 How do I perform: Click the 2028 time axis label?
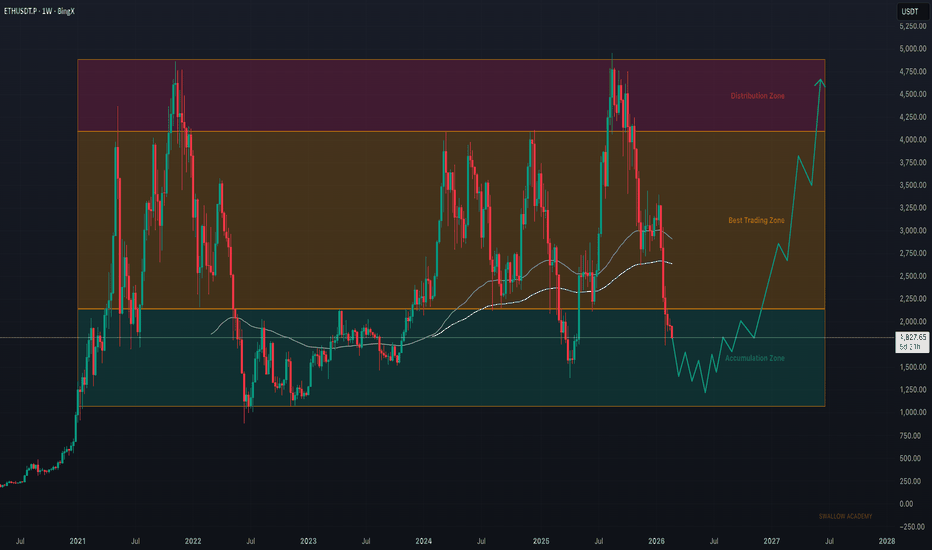887,541
